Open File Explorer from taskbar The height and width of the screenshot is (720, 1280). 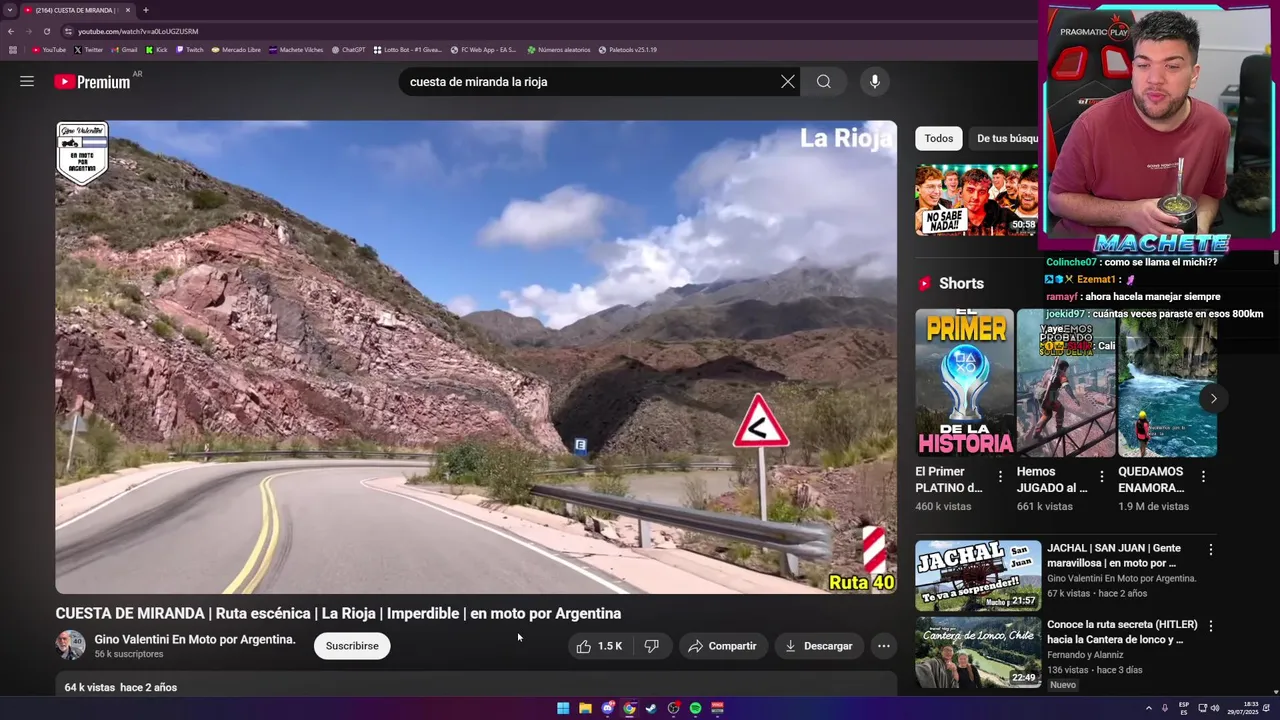pos(585,708)
